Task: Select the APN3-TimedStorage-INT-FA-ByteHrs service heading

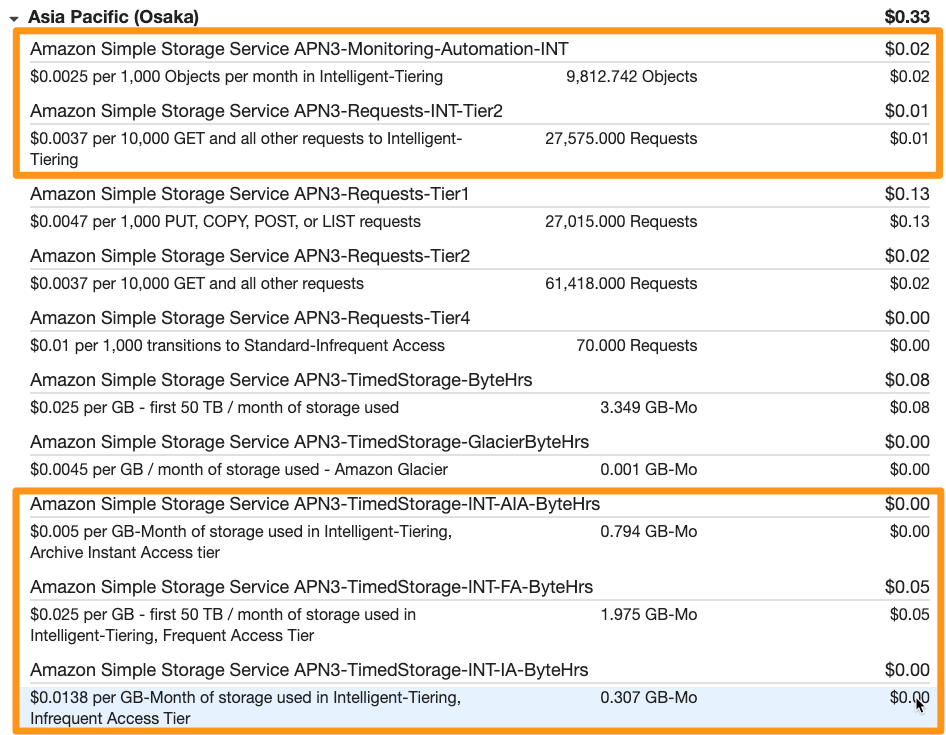Action: (311, 587)
